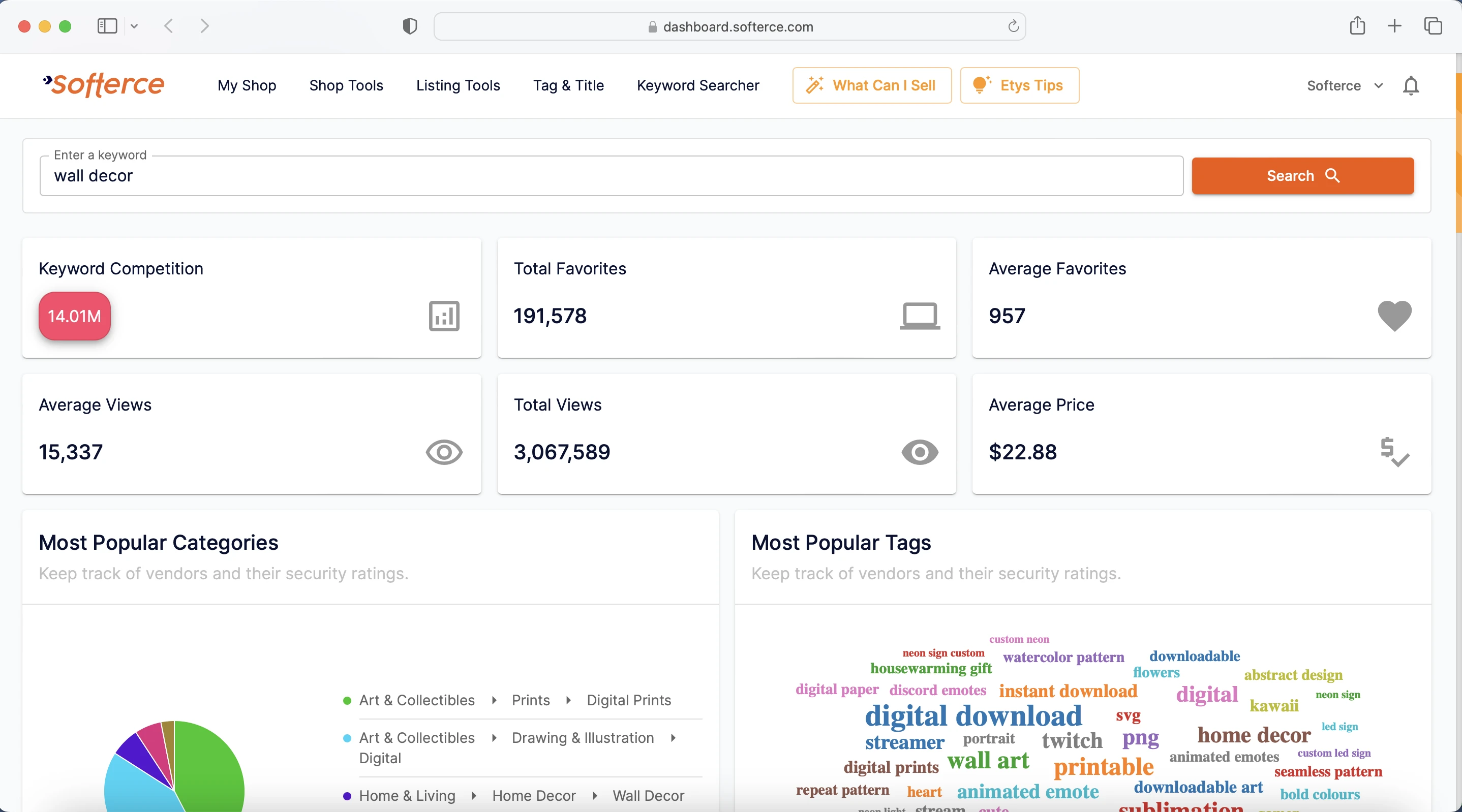Image resolution: width=1462 pixels, height=812 pixels.
Task: Click the Softerce logo
Action: [x=103, y=85]
